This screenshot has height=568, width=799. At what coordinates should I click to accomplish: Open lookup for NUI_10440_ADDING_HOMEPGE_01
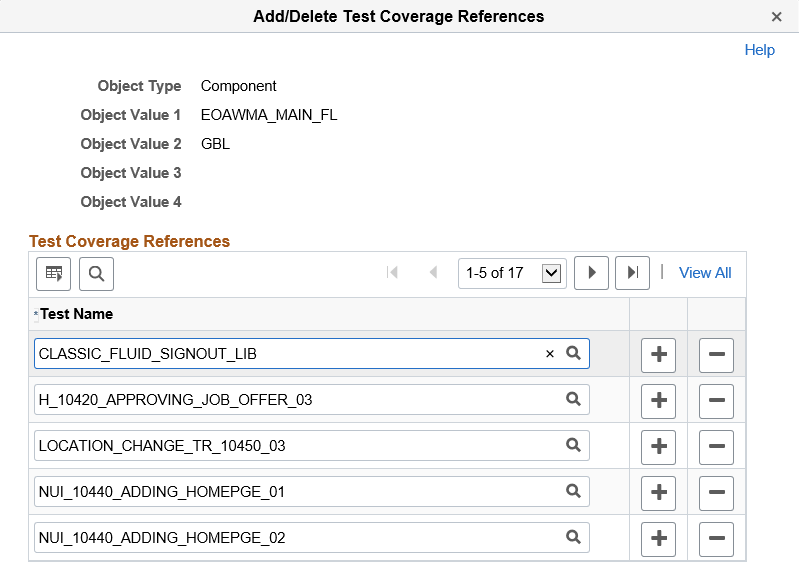tap(574, 491)
